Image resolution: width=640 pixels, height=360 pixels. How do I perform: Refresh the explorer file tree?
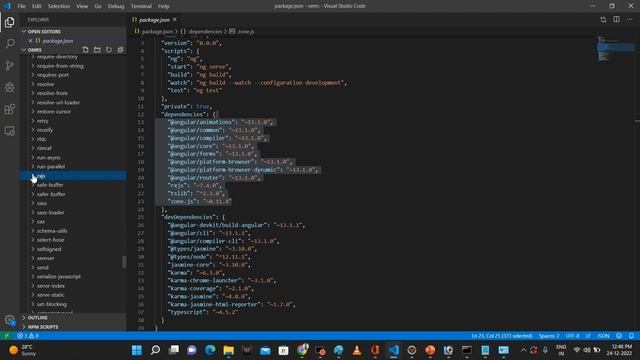[109, 50]
